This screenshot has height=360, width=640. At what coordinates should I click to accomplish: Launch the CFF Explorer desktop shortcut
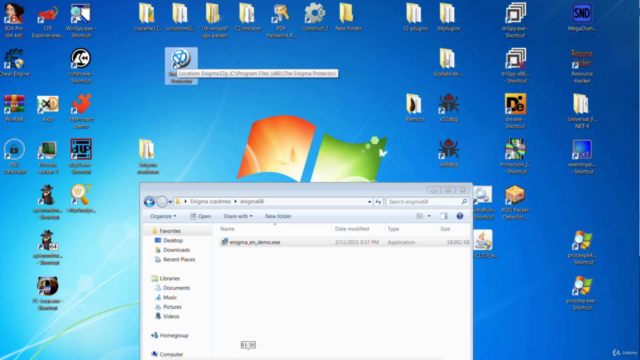tap(47, 20)
